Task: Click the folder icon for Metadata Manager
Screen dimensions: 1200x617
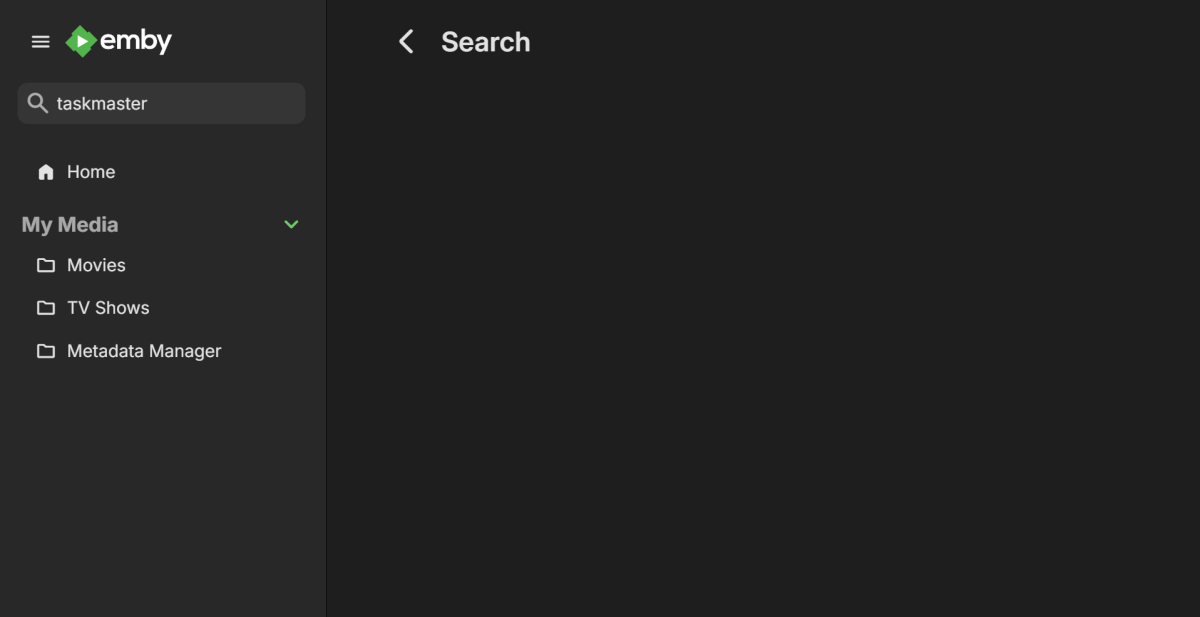Action: coord(45,351)
